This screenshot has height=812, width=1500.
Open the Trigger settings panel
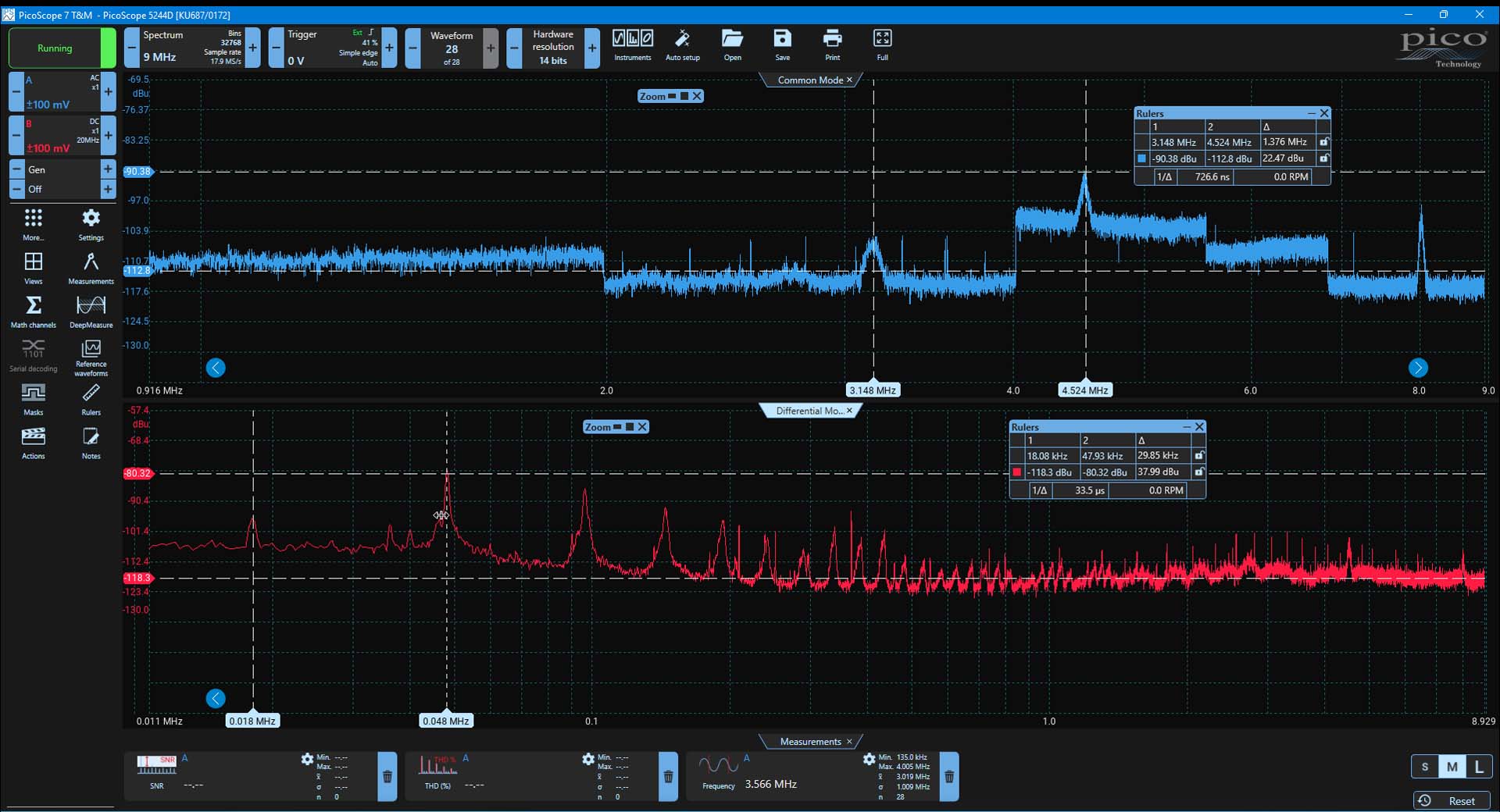(333, 48)
